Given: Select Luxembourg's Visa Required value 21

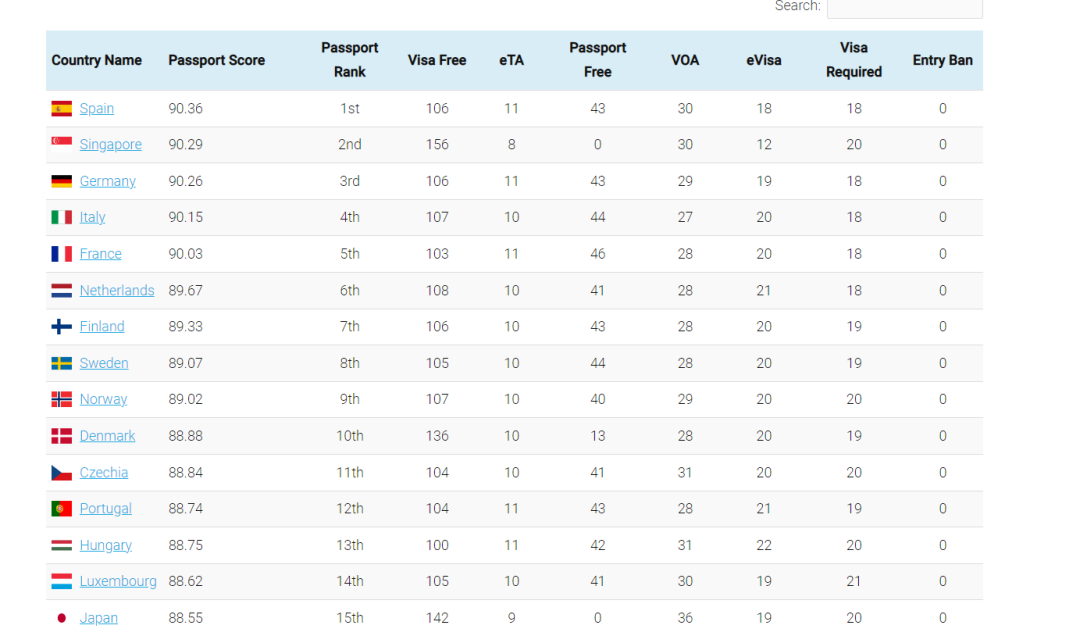Looking at the screenshot, I should point(854,582).
